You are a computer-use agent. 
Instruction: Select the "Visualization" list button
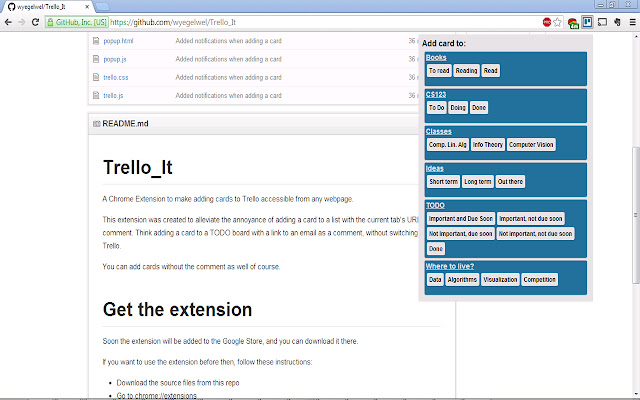click(x=500, y=280)
